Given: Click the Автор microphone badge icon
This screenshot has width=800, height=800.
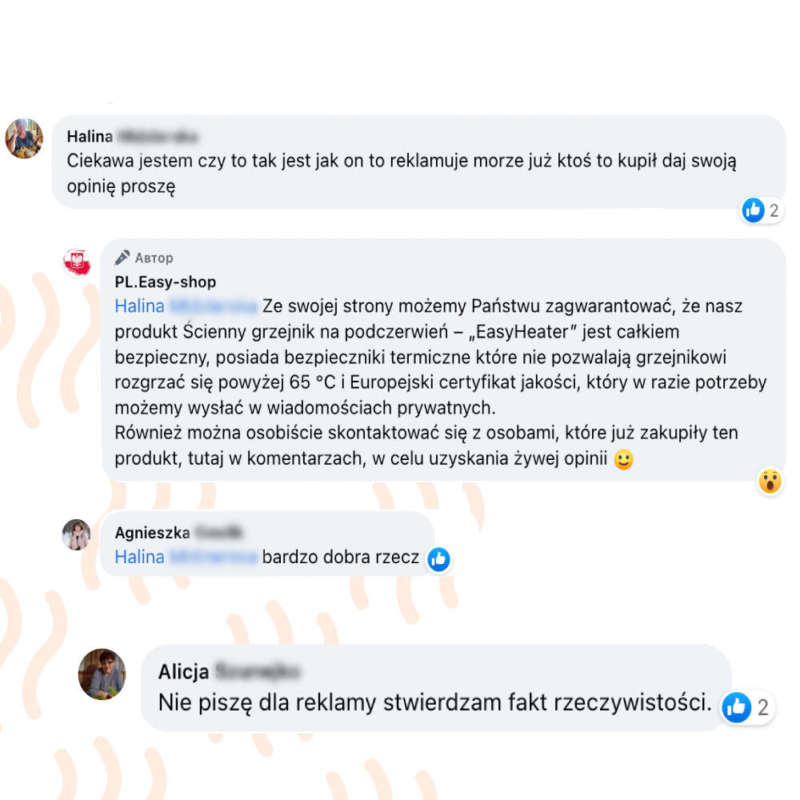Looking at the screenshot, I should coord(122,258).
